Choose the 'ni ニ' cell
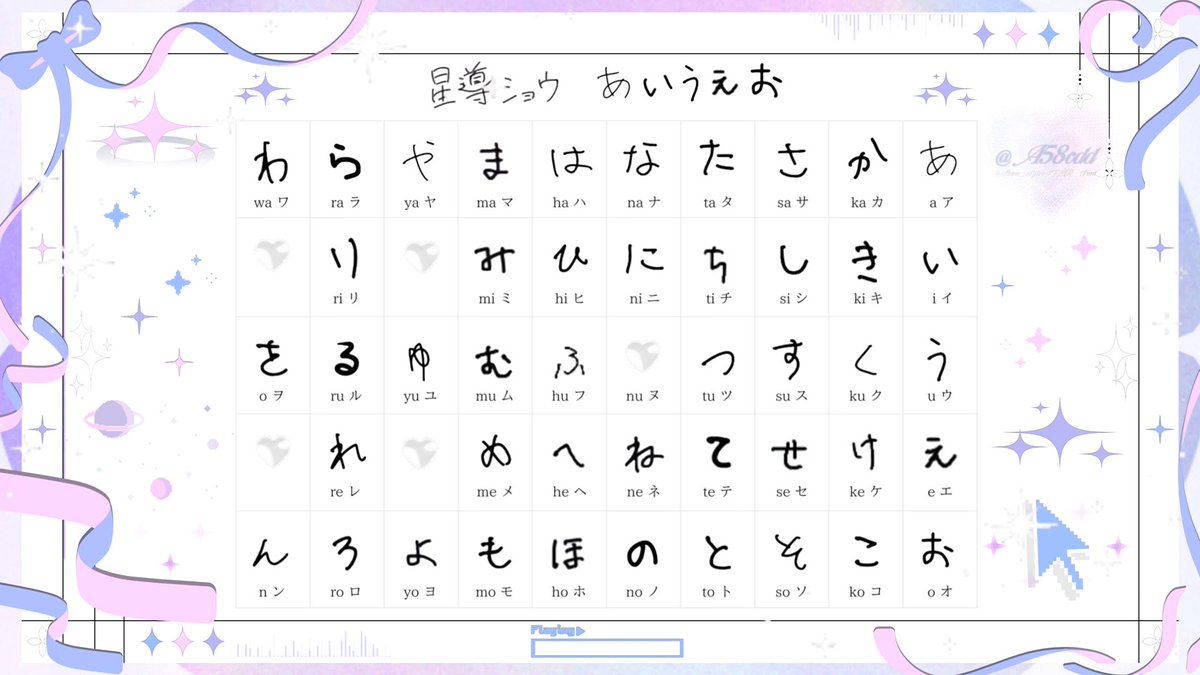The image size is (1200, 675). [x=643, y=267]
